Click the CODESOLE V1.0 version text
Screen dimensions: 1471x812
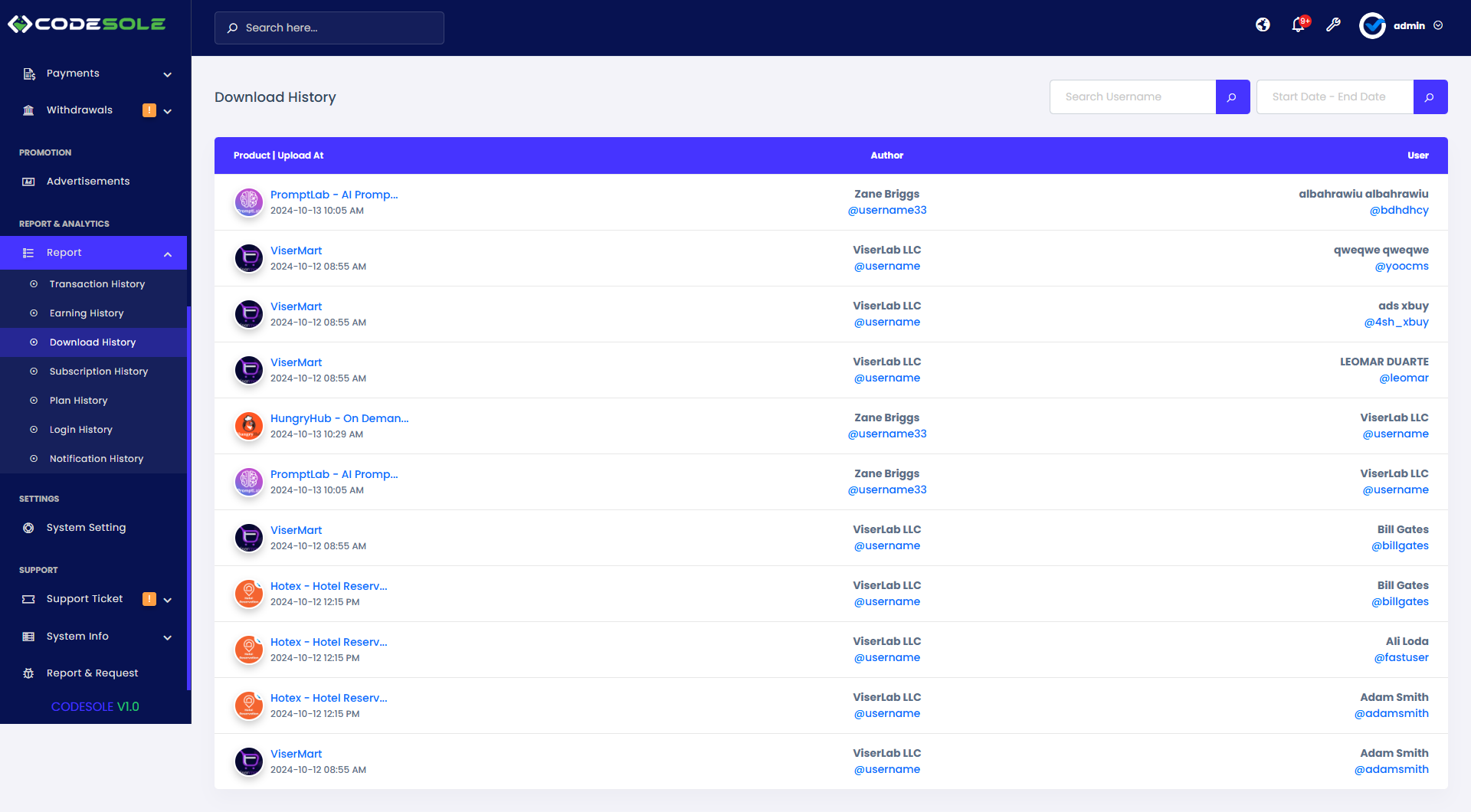coord(95,707)
